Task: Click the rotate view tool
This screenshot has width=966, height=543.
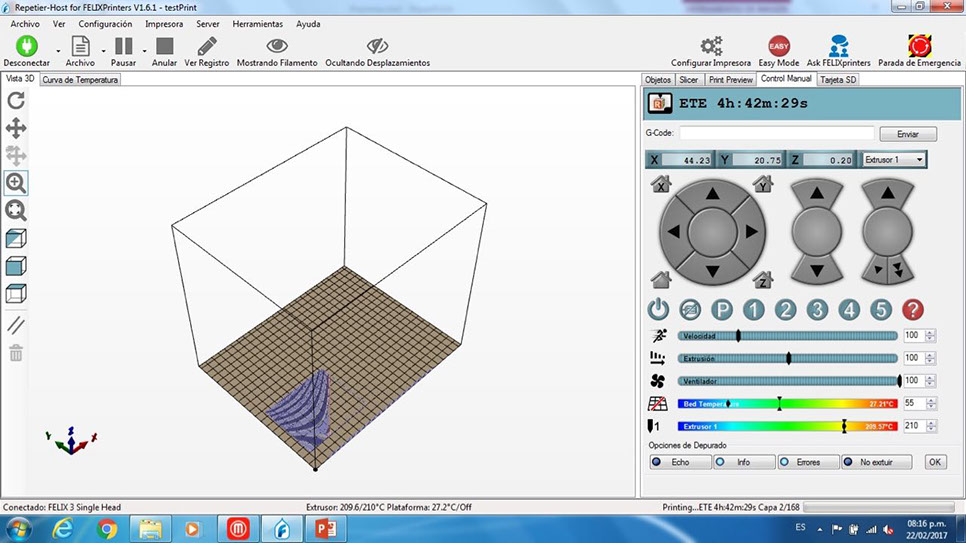Action: point(16,100)
